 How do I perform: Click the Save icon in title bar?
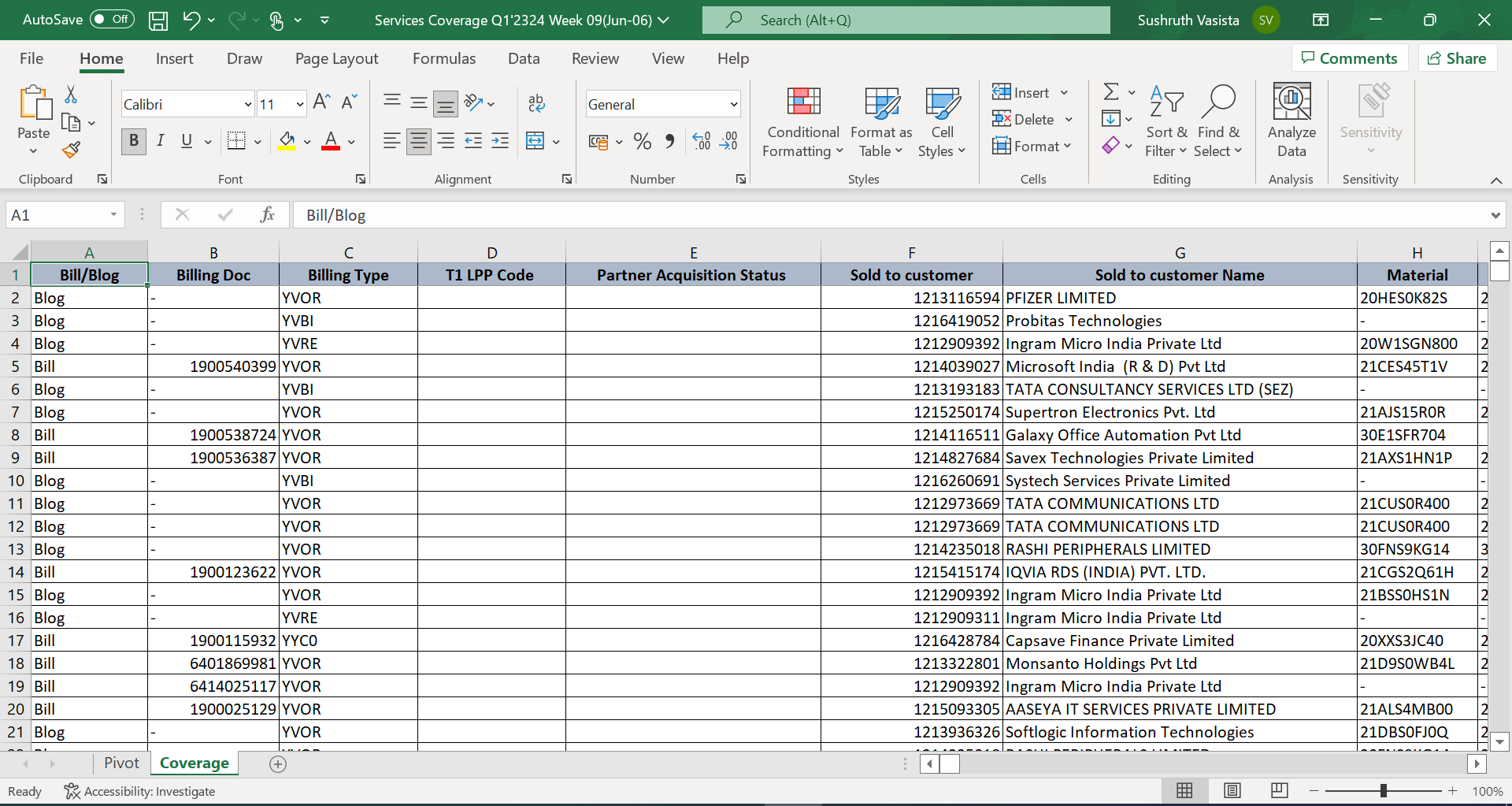[158, 20]
